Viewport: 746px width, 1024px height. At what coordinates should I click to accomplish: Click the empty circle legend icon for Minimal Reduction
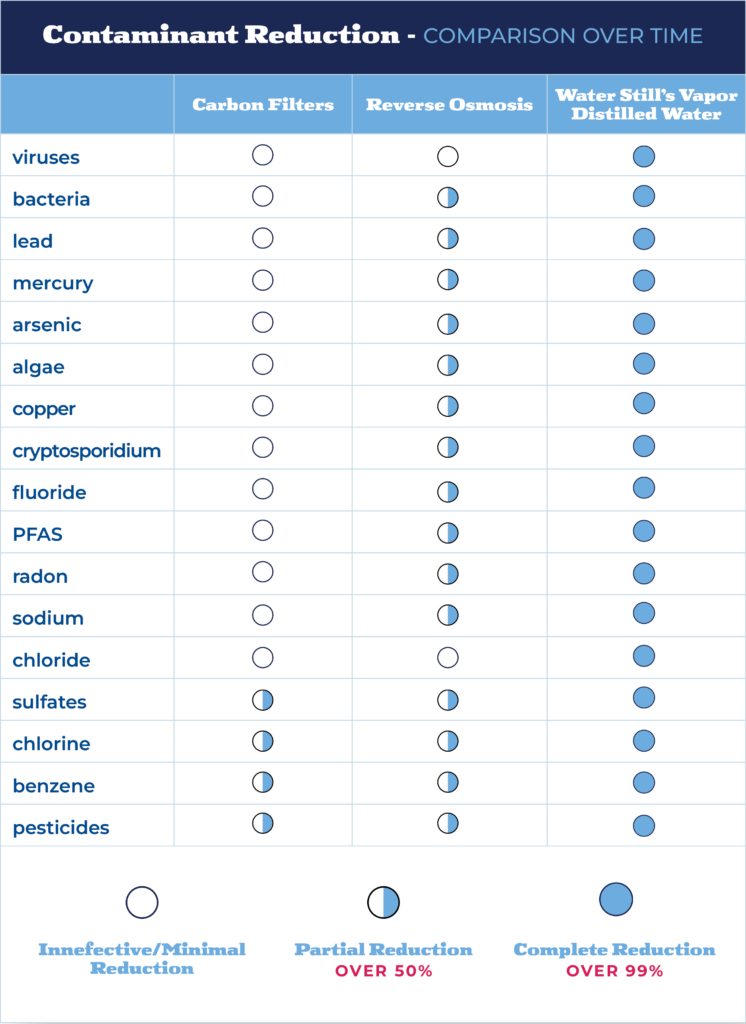pyautogui.click(x=142, y=903)
